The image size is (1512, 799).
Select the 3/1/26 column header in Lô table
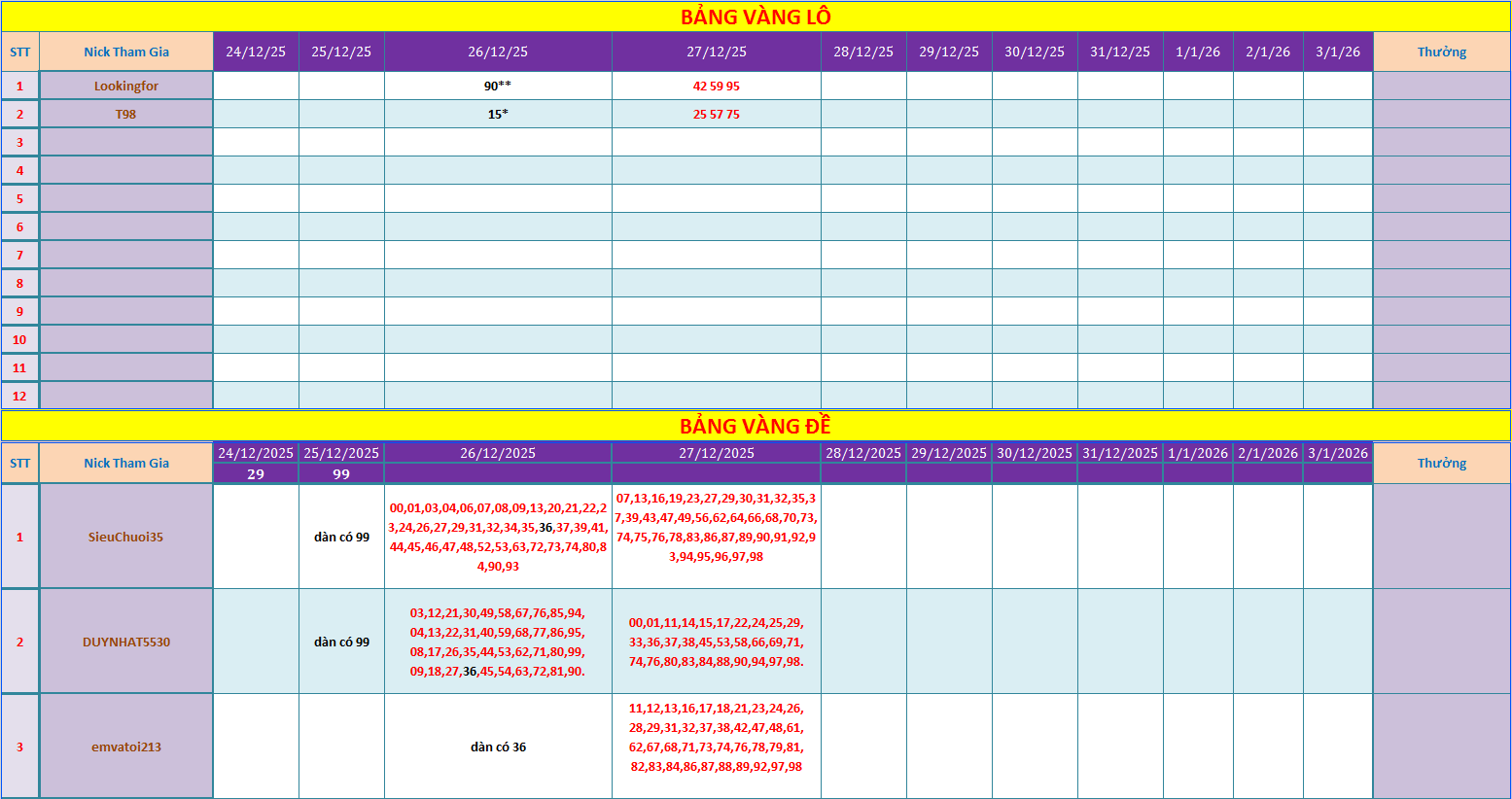(1338, 52)
